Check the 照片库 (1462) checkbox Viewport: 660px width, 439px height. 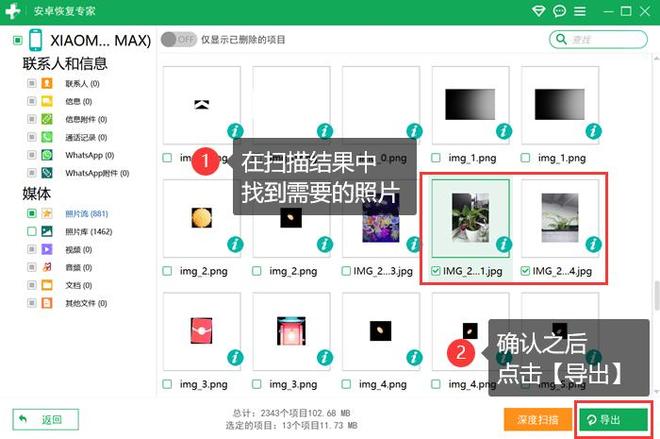coord(33,231)
